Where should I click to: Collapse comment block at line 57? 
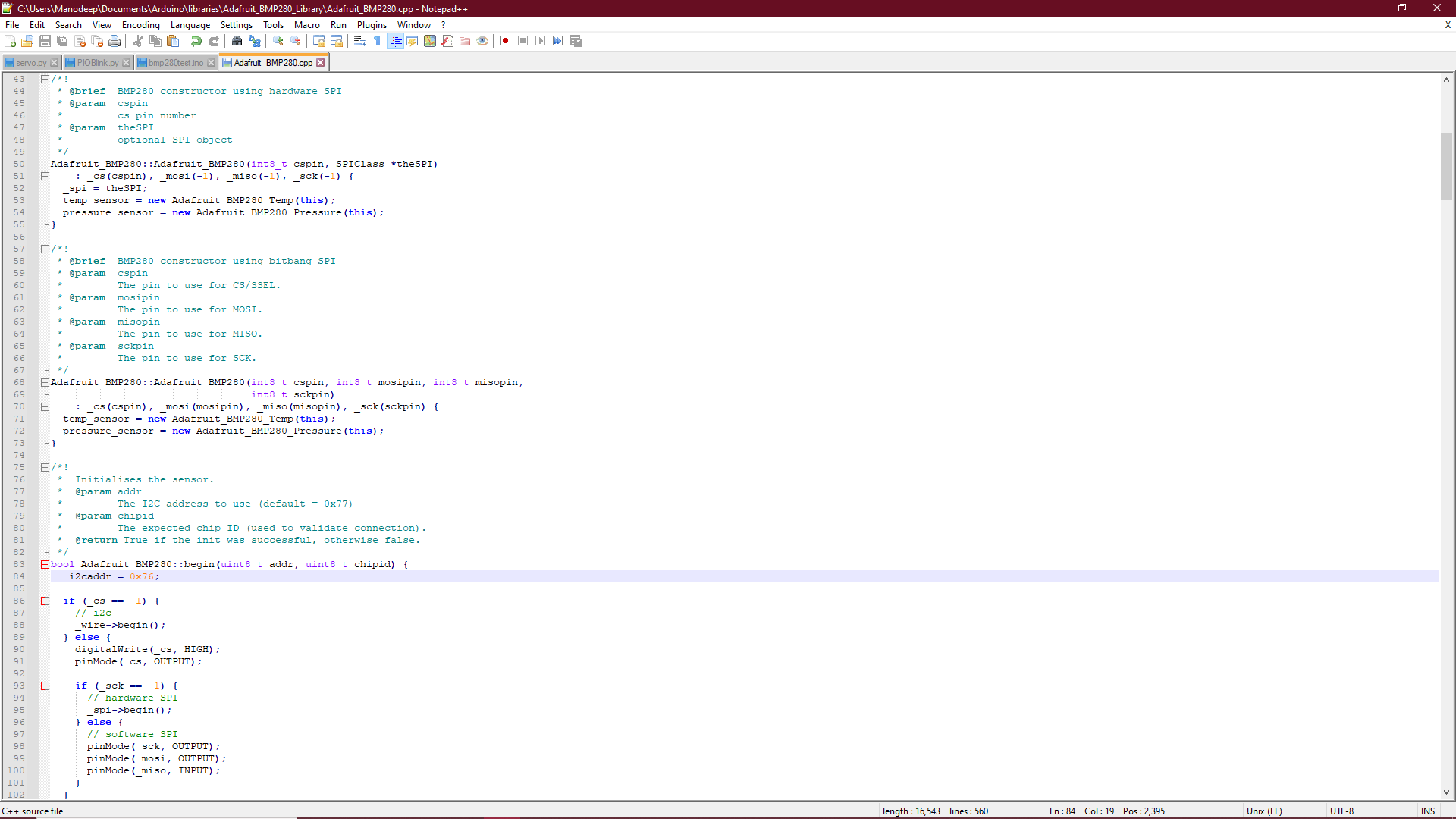45,249
